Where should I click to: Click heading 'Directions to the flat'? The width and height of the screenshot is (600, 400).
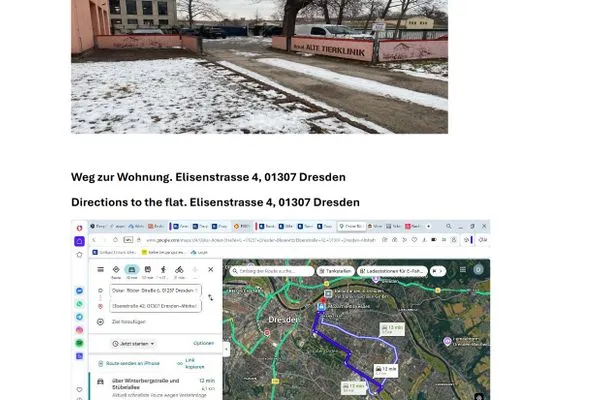tap(215, 202)
